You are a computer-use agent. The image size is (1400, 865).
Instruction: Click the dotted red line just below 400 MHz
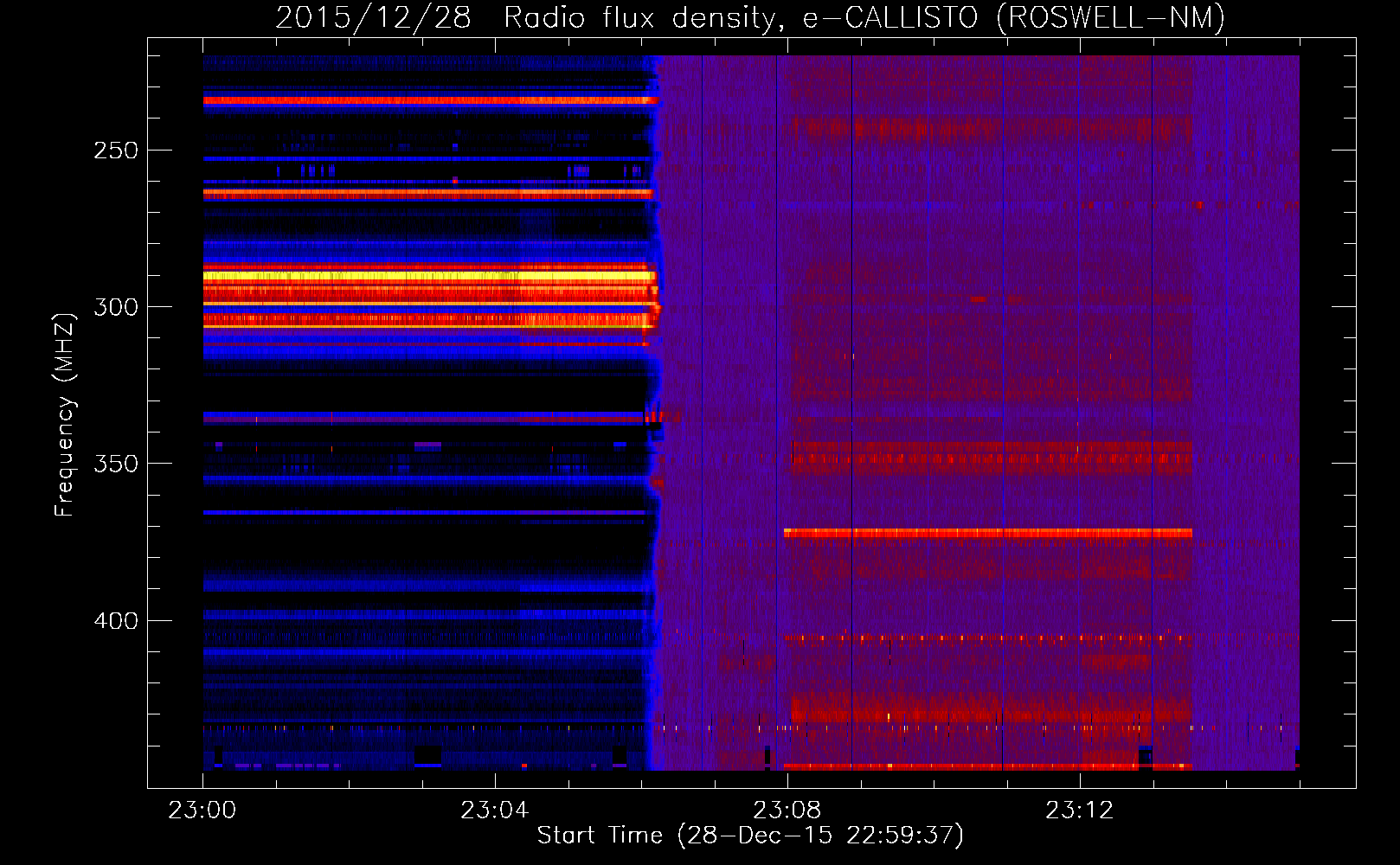pyautogui.click(x=986, y=638)
